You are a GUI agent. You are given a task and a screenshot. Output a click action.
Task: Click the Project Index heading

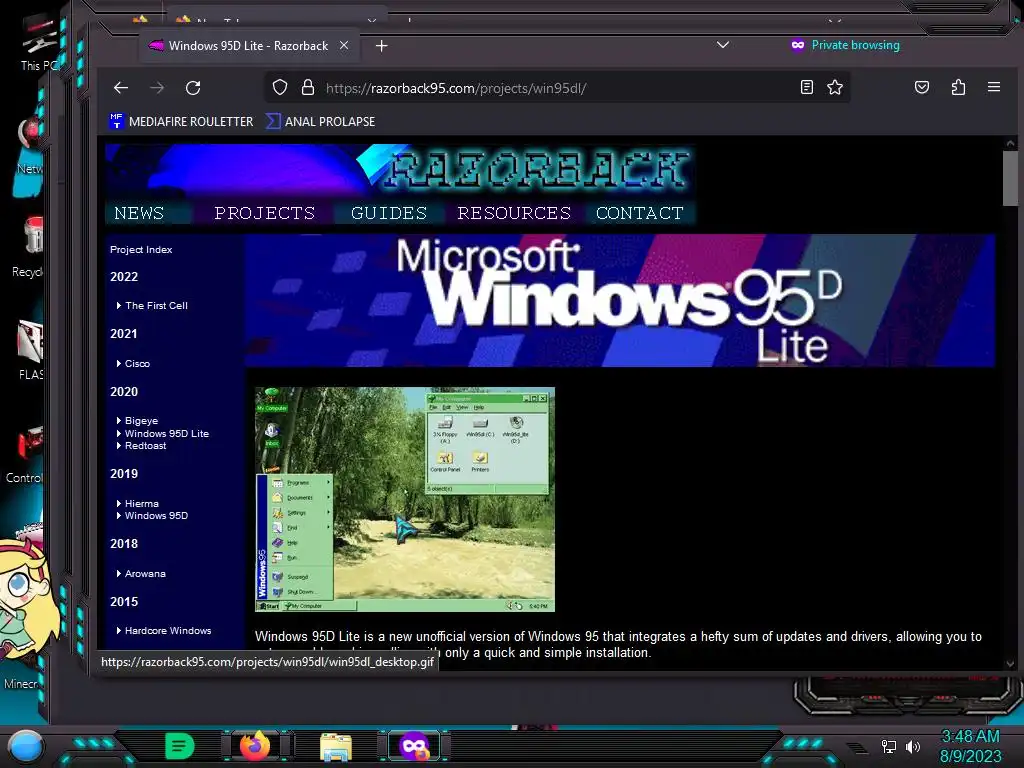pyautogui.click(x=141, y=249)
